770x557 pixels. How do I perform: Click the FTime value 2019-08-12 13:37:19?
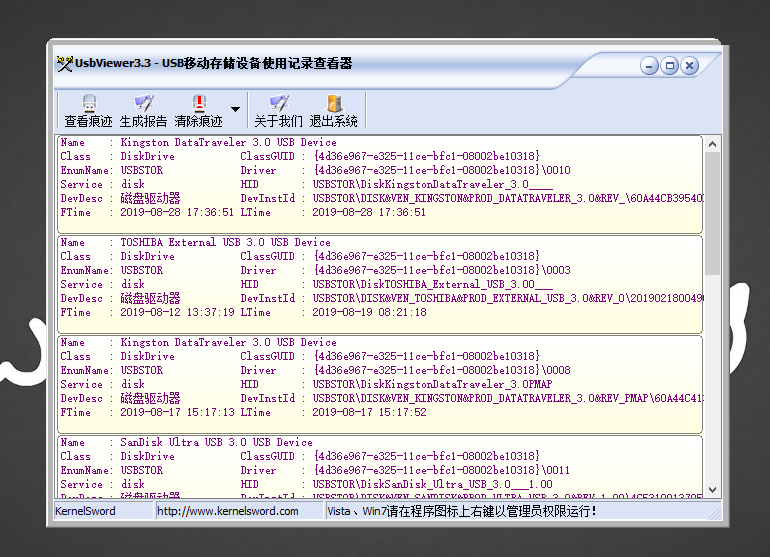point(177,312)
